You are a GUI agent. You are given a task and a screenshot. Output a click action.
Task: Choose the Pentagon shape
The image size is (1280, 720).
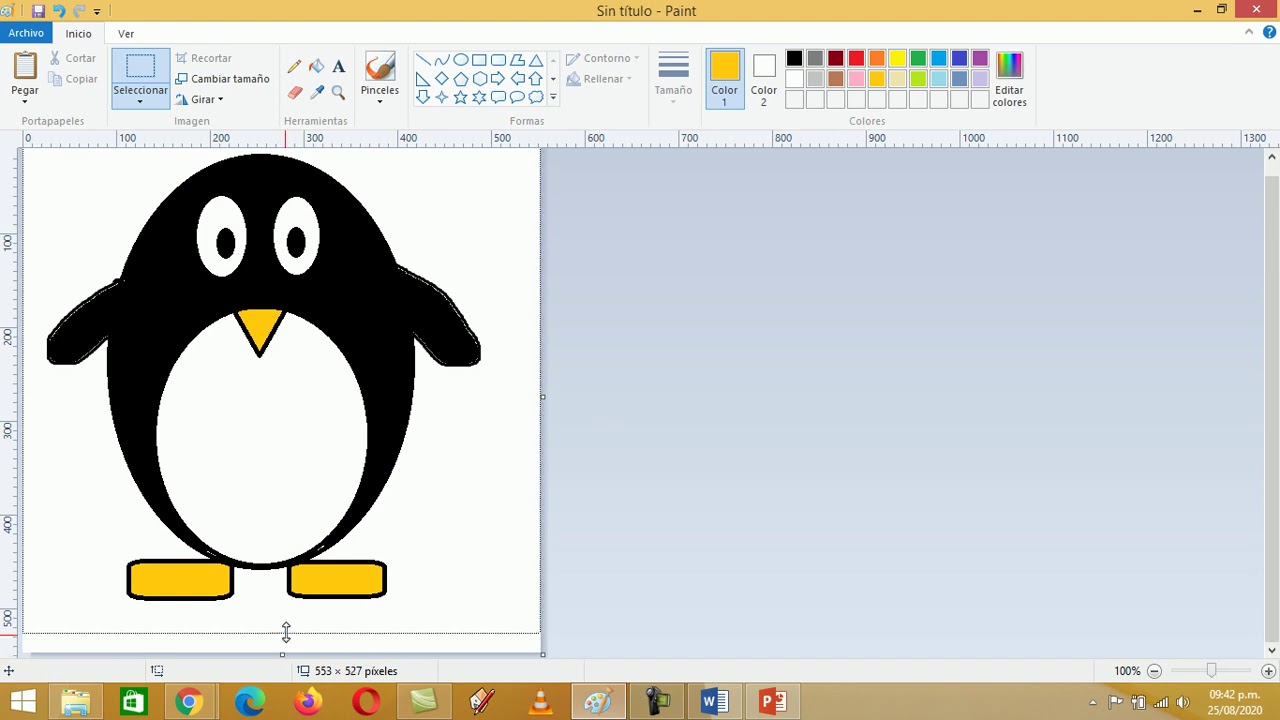click(460, 79)
